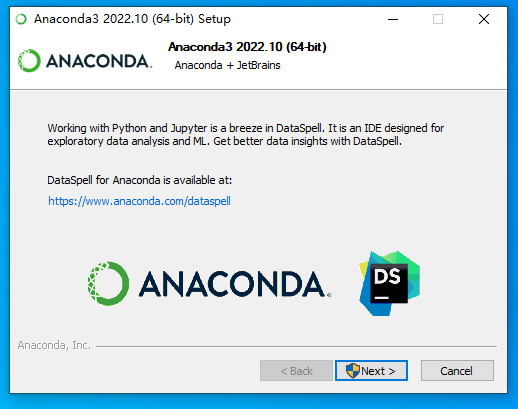Image resolution: width=518 pixels, height=409 pixels.
Task: Click the greyed-out maximize window button
Action: tap(438, 19)
